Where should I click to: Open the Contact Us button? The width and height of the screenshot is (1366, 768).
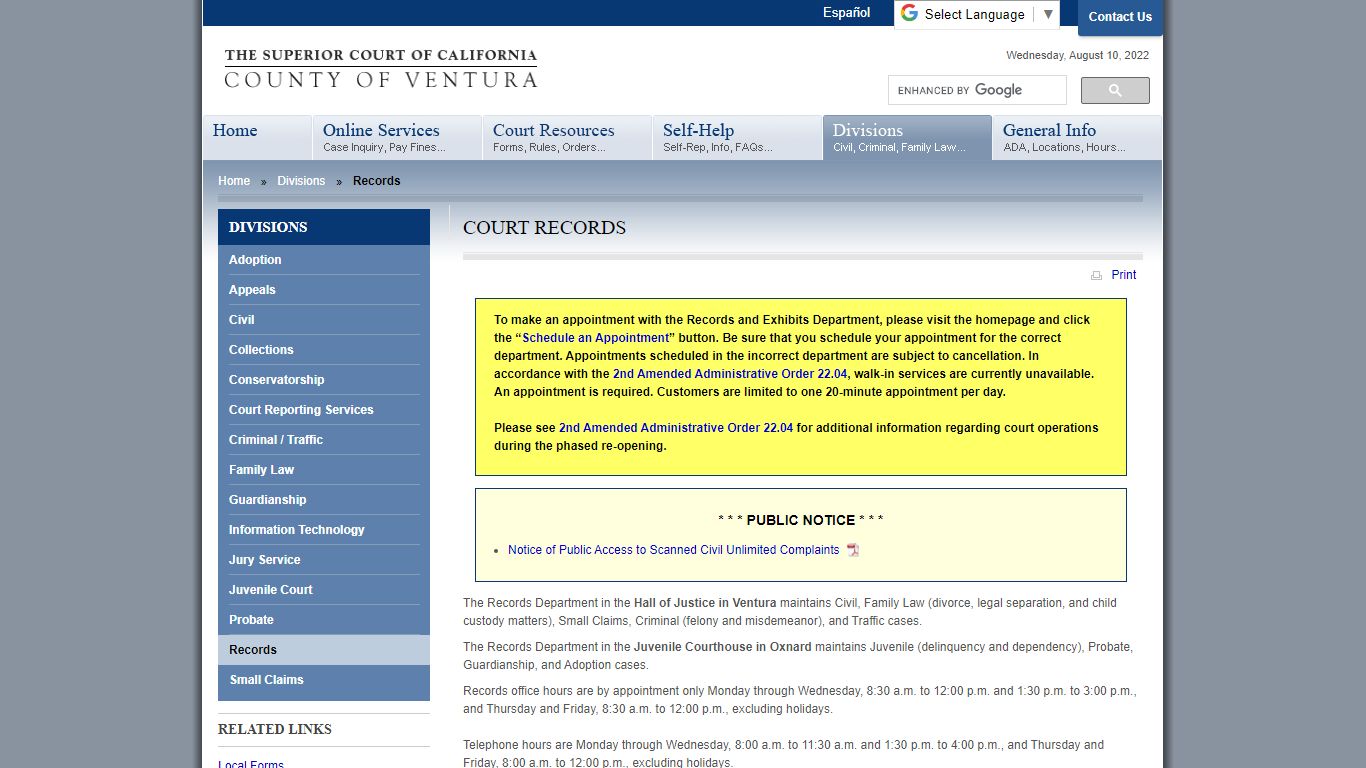click(1120, 17)
